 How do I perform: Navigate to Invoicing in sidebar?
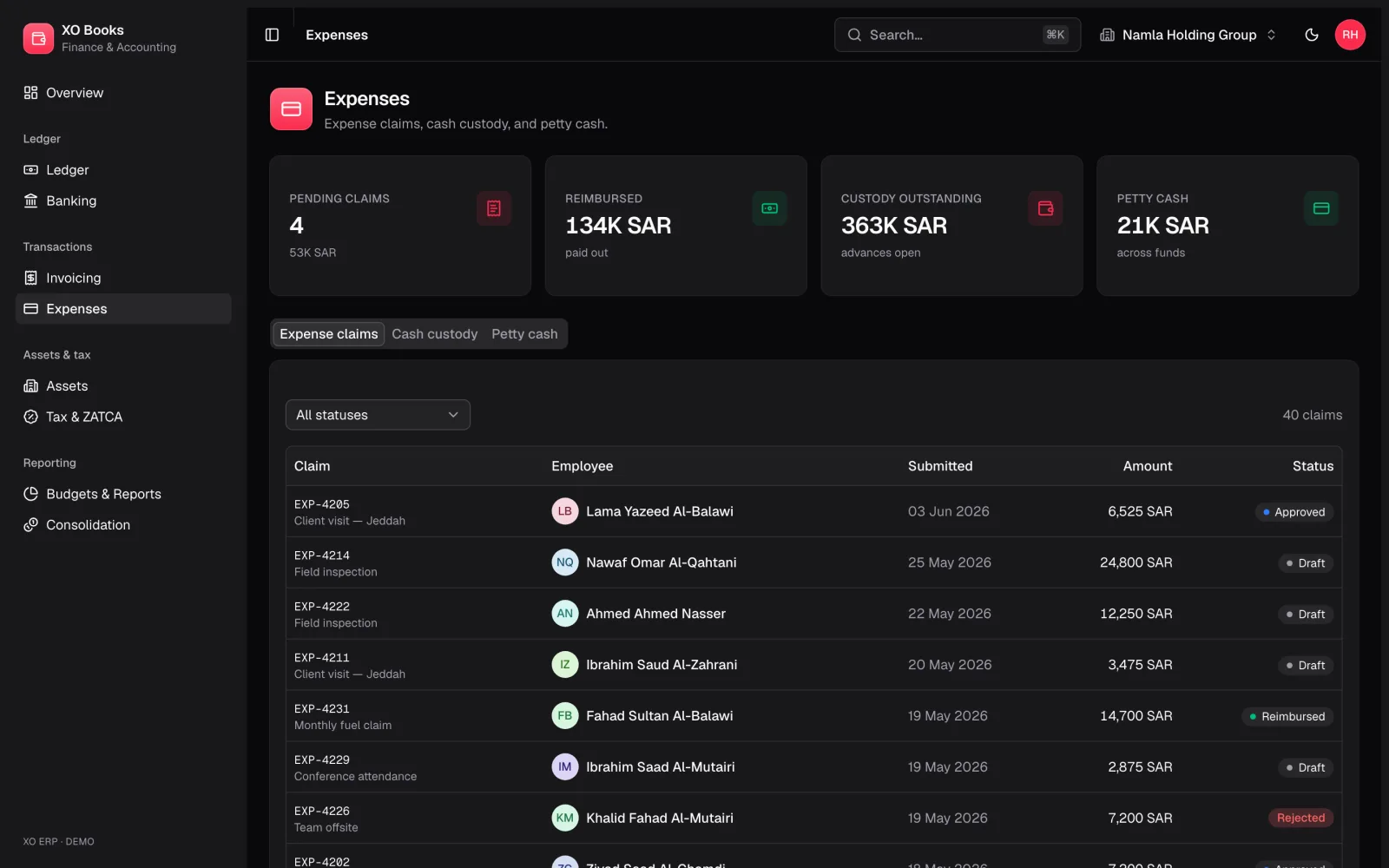point(123,278)
